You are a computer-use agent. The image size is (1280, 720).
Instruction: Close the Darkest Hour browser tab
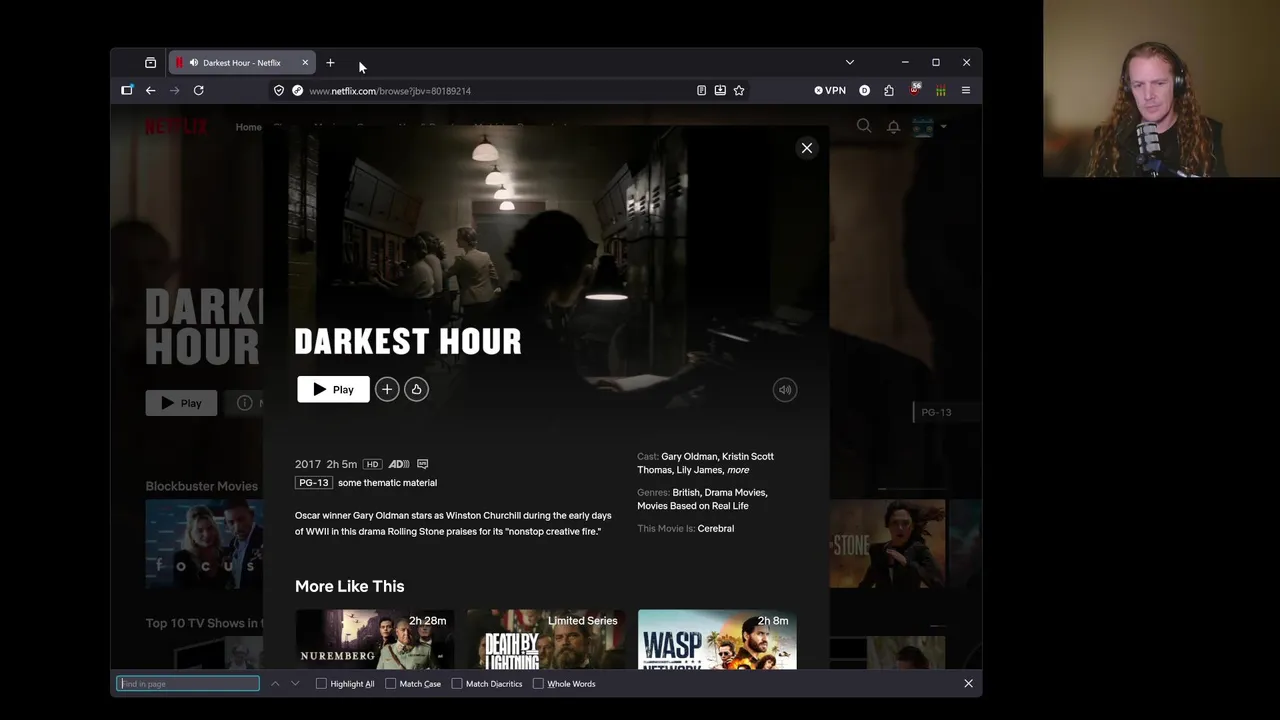pyautogui.click(x=305, y=63)
